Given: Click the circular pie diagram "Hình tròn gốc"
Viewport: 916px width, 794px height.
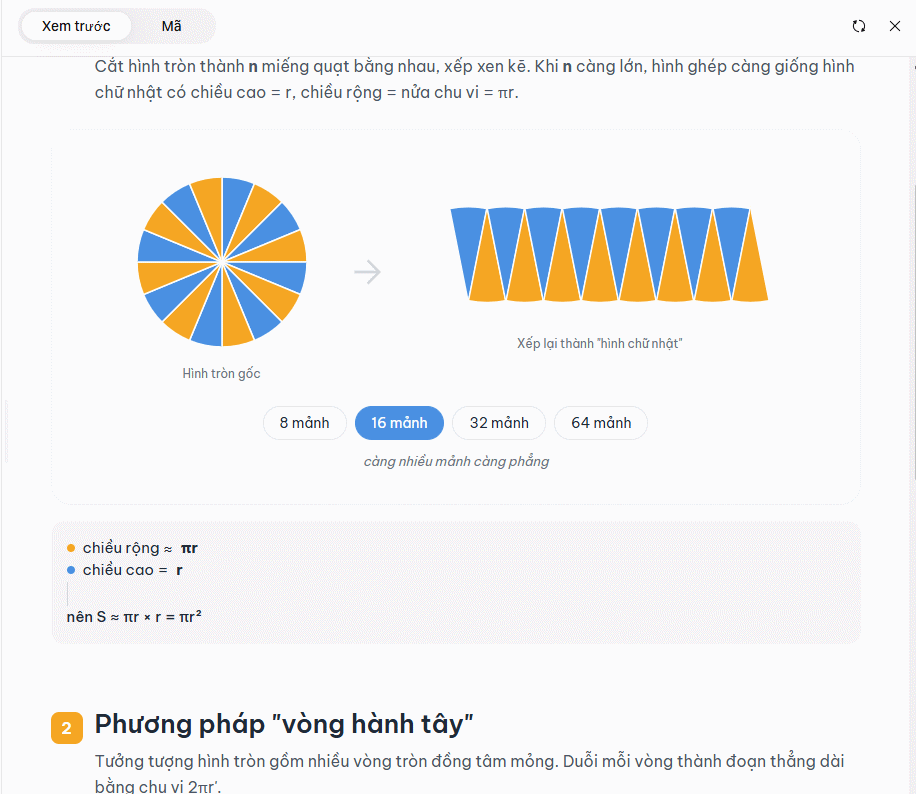Looking at the screenshot, I should click(x=222, y=262).
